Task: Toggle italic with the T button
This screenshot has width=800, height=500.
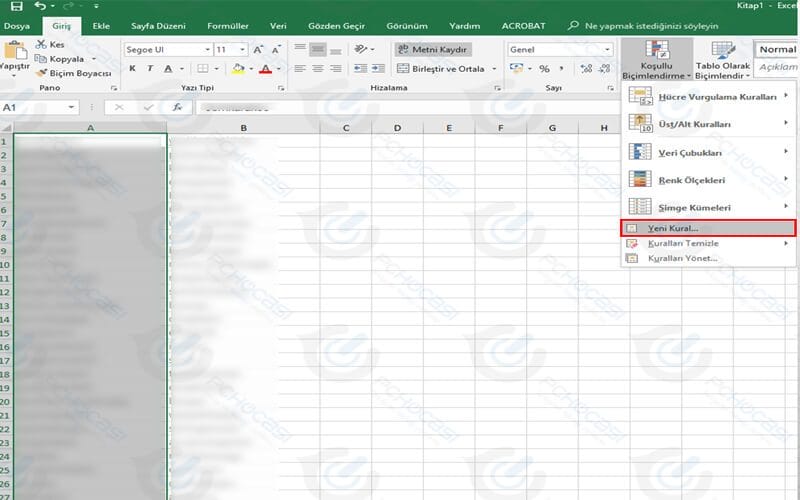Action: point(150,69)
